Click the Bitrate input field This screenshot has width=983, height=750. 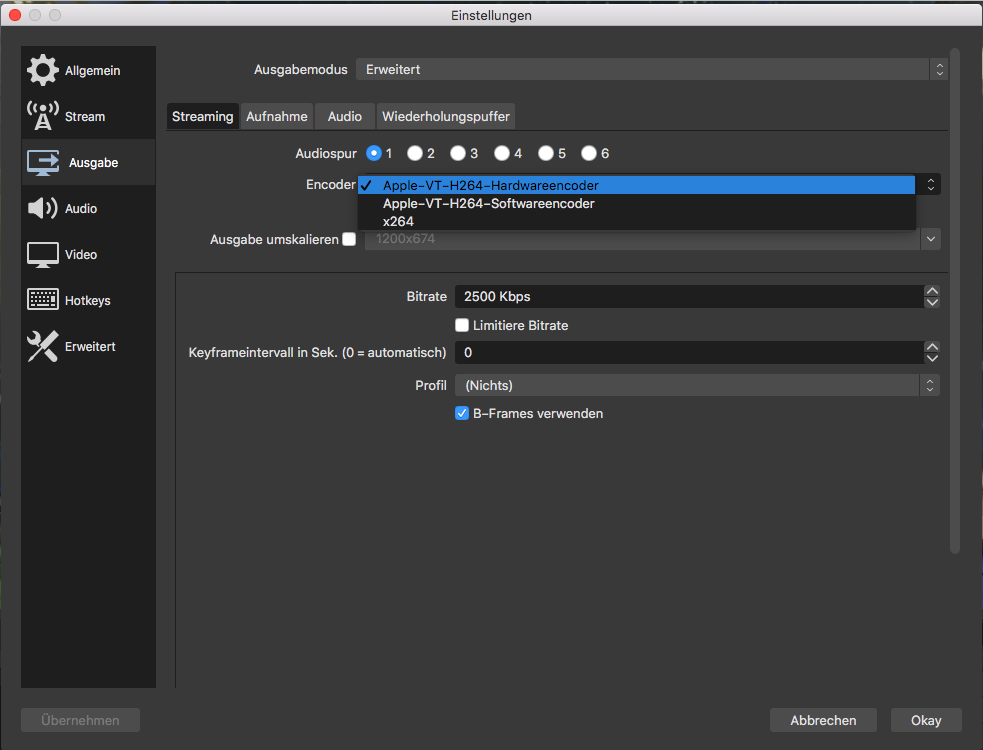686,297
